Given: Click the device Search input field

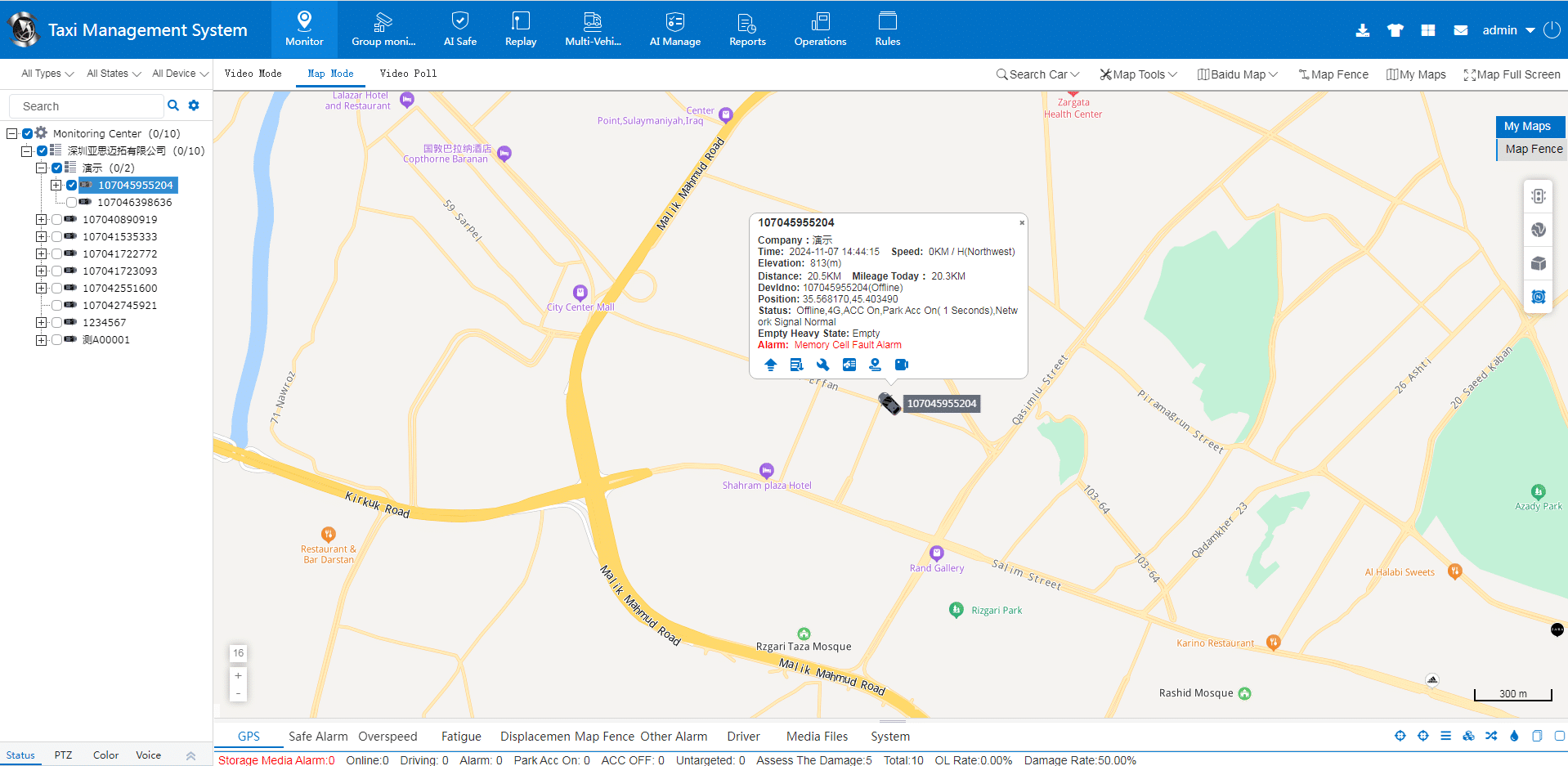Looking at the screenshot, I should [x=86, y=106].
